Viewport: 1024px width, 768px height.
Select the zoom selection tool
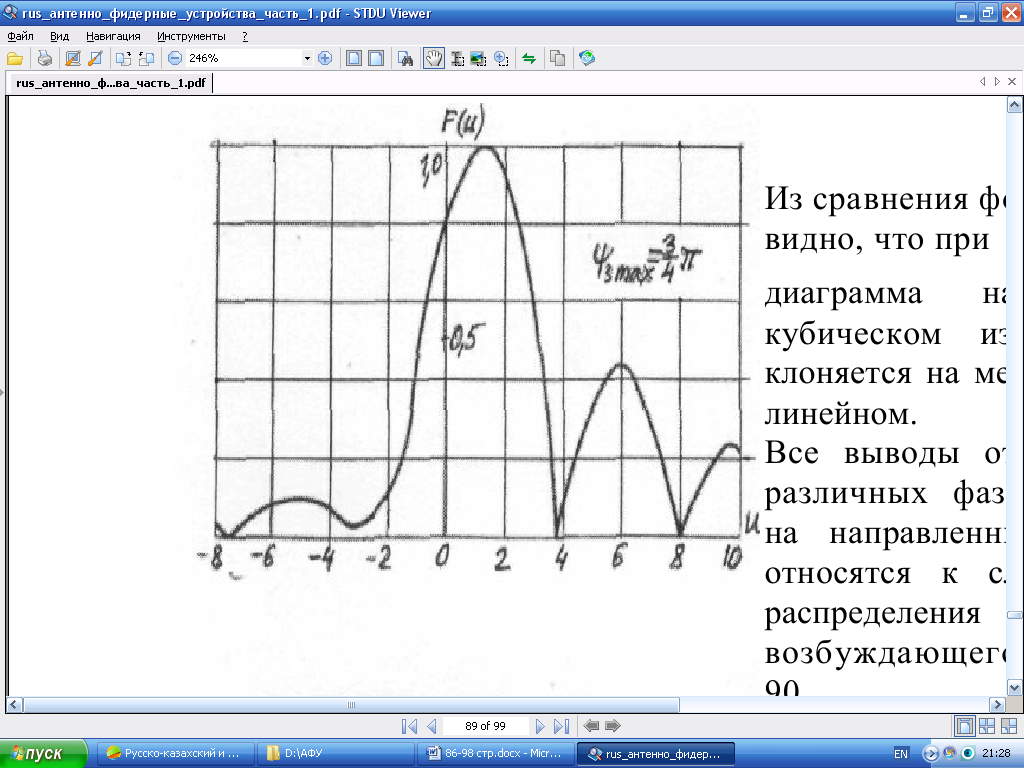[x=501, y=59]
